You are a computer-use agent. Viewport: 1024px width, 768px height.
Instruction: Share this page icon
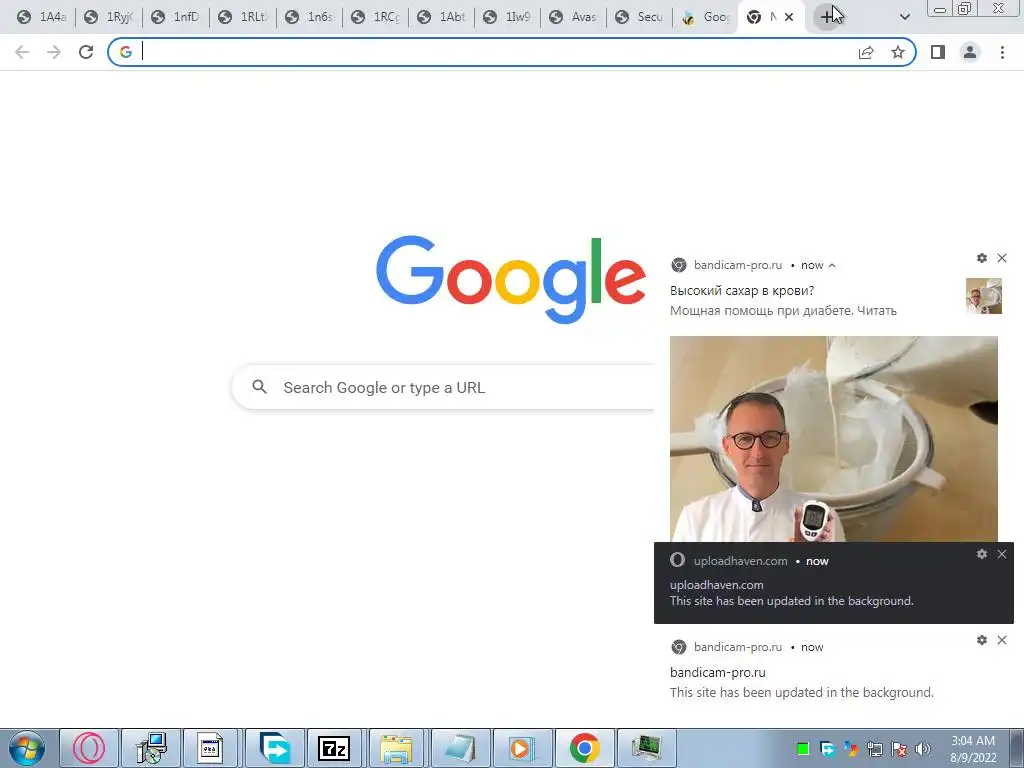pyautogui.click(x=866, y=52)
